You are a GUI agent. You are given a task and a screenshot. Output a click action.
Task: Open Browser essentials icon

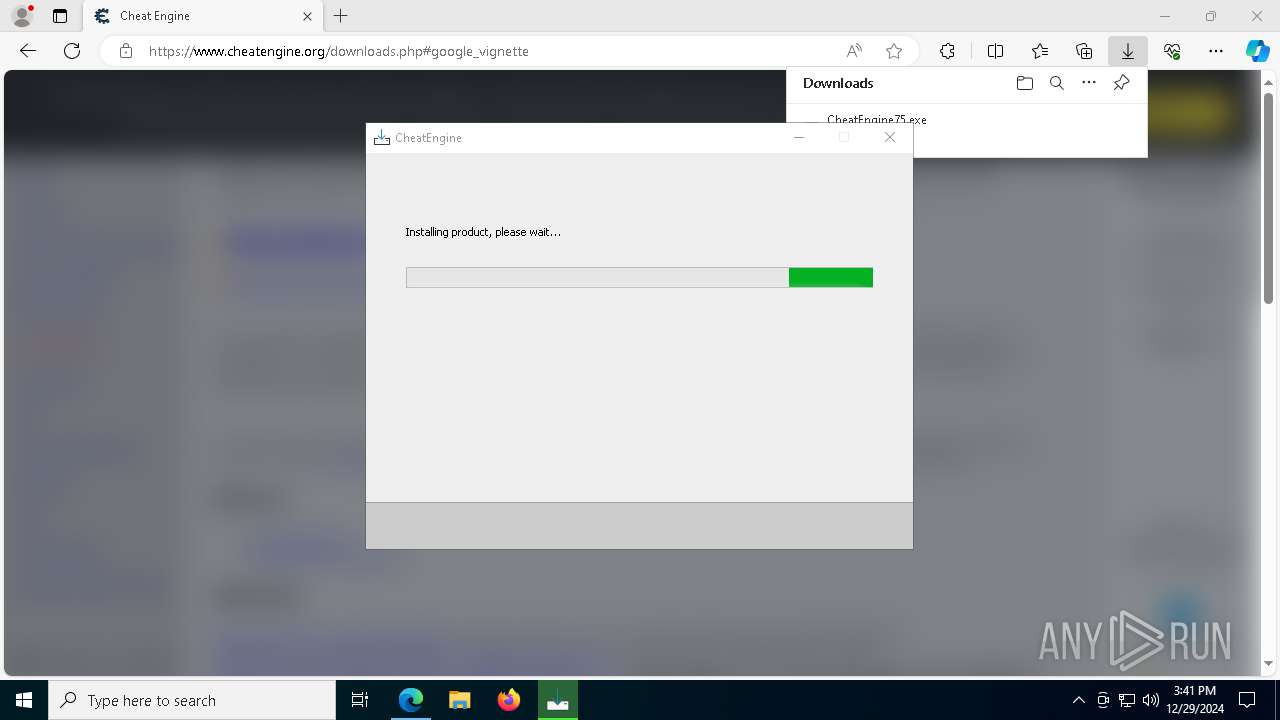pyautogui.click(x=1172, y=51)
